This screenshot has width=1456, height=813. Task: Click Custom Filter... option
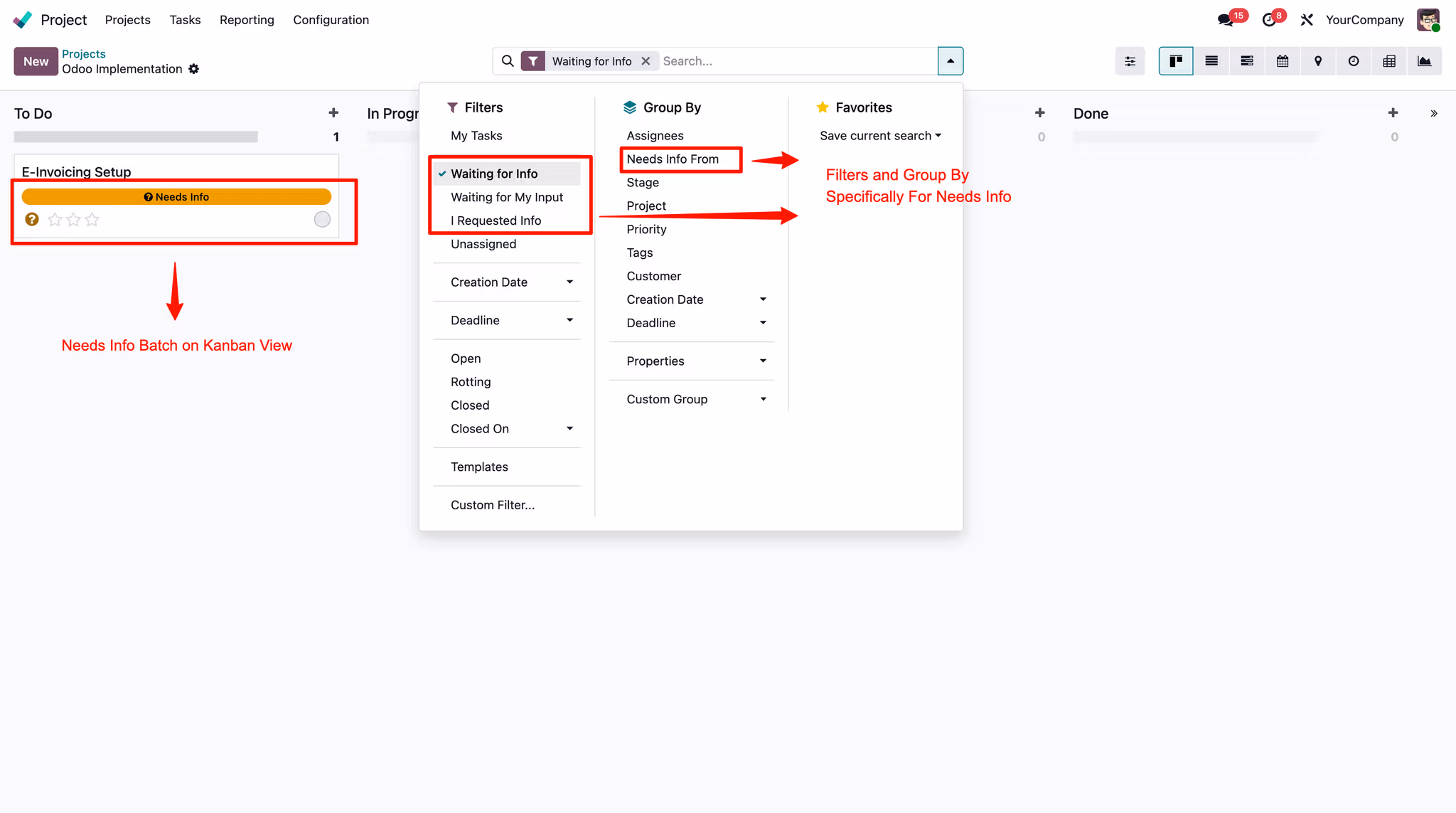(x=507, y=505)
